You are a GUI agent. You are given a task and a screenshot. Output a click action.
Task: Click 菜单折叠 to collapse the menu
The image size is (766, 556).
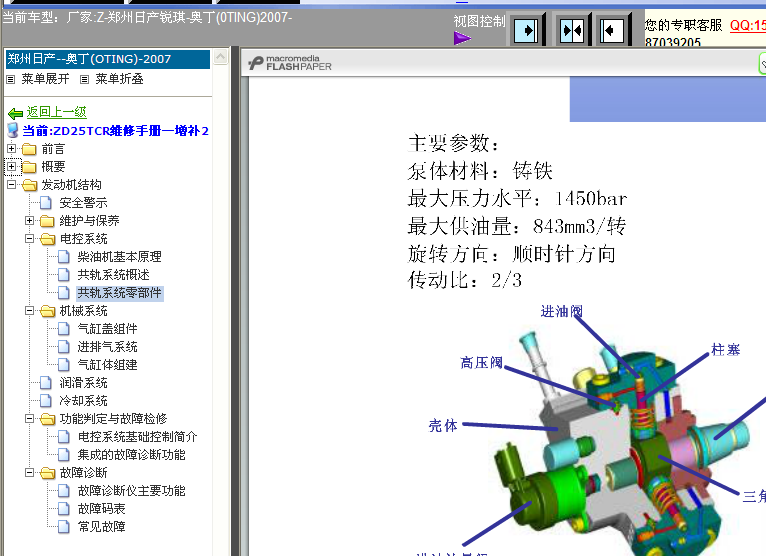click(119, 79)
